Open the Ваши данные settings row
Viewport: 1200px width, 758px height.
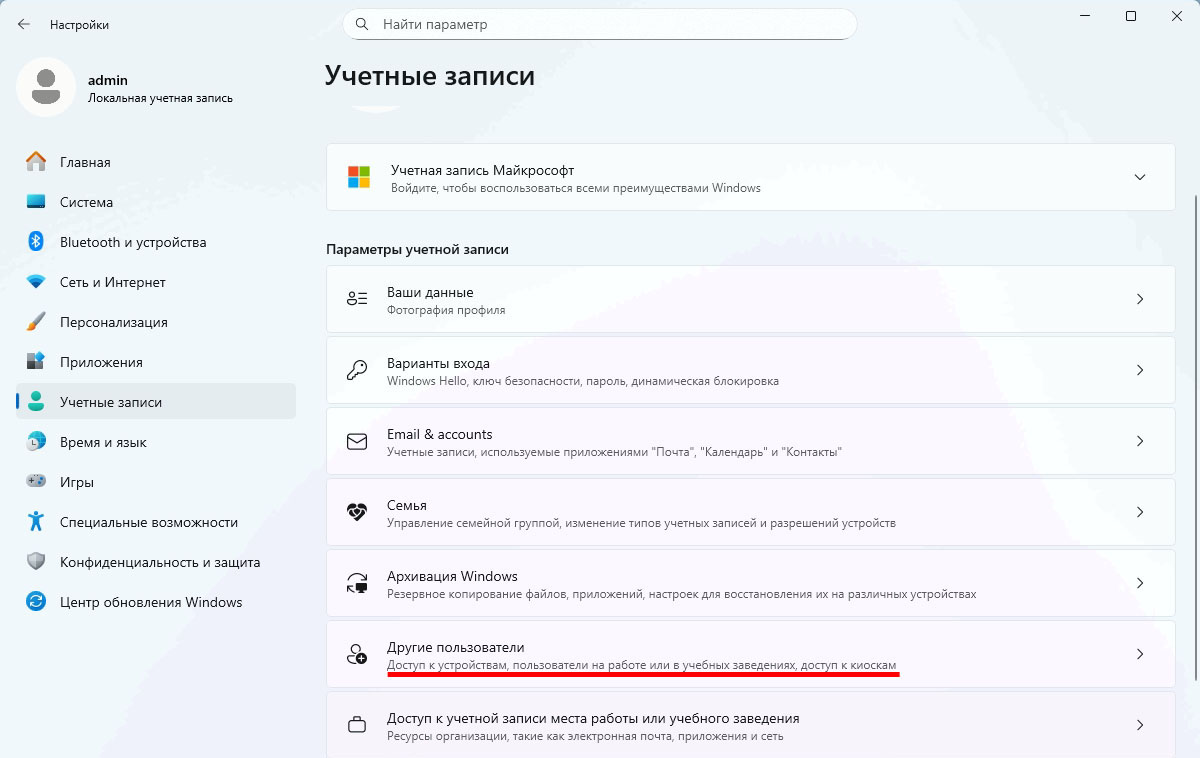[750, 299]
